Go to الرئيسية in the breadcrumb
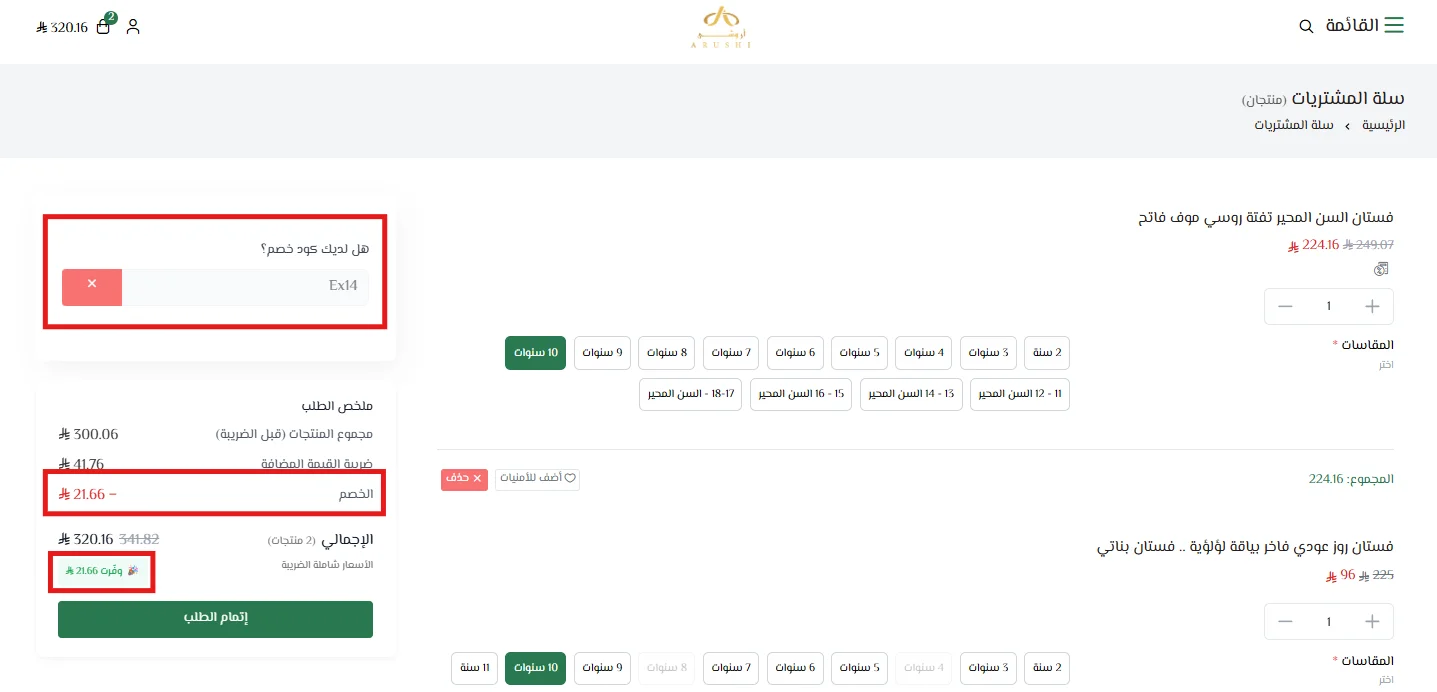This screenshot has height=692, width=1437. [x=1384, y=126]
